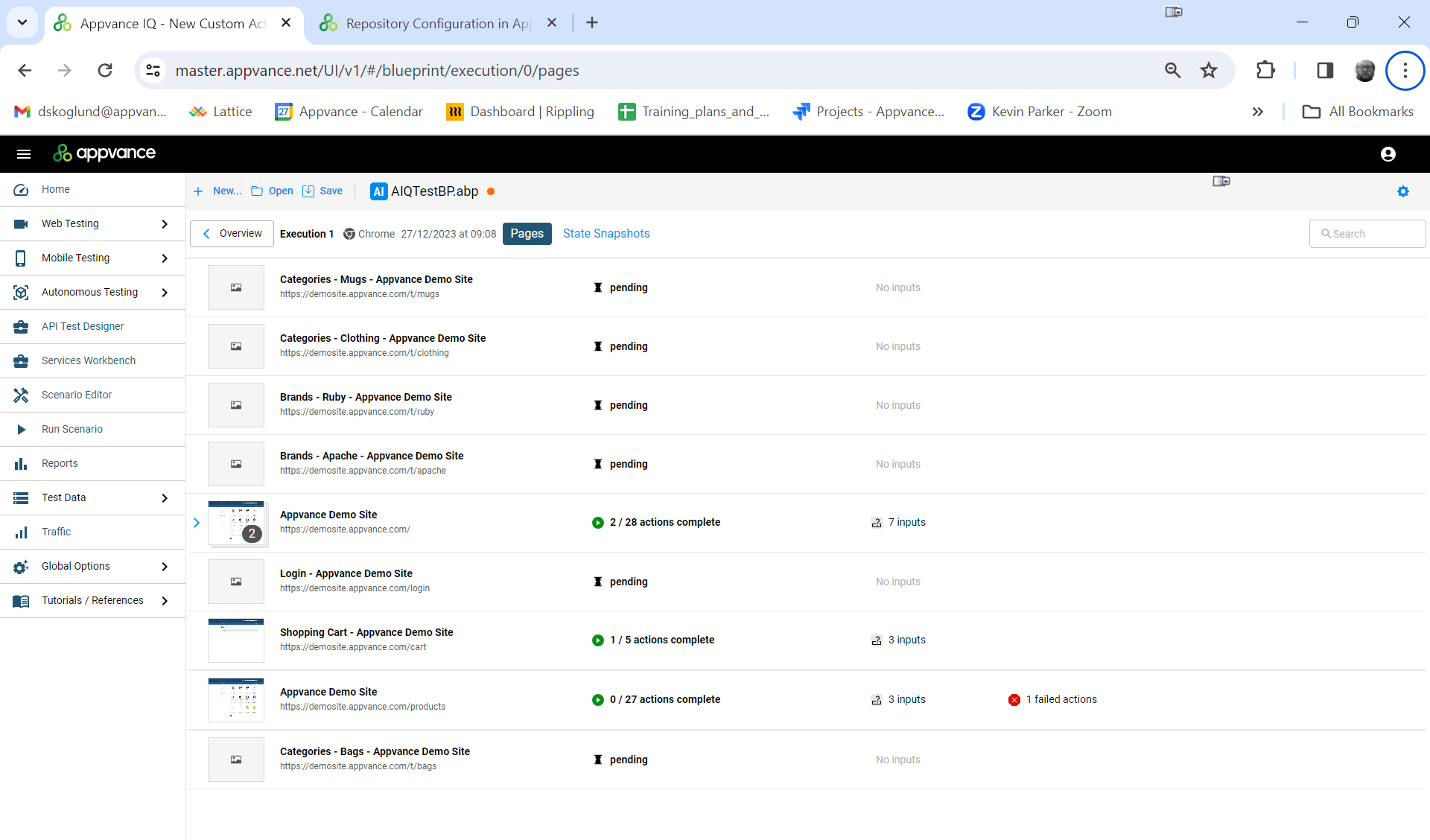Click the Autonomous Testing icon

pos(21,293)
